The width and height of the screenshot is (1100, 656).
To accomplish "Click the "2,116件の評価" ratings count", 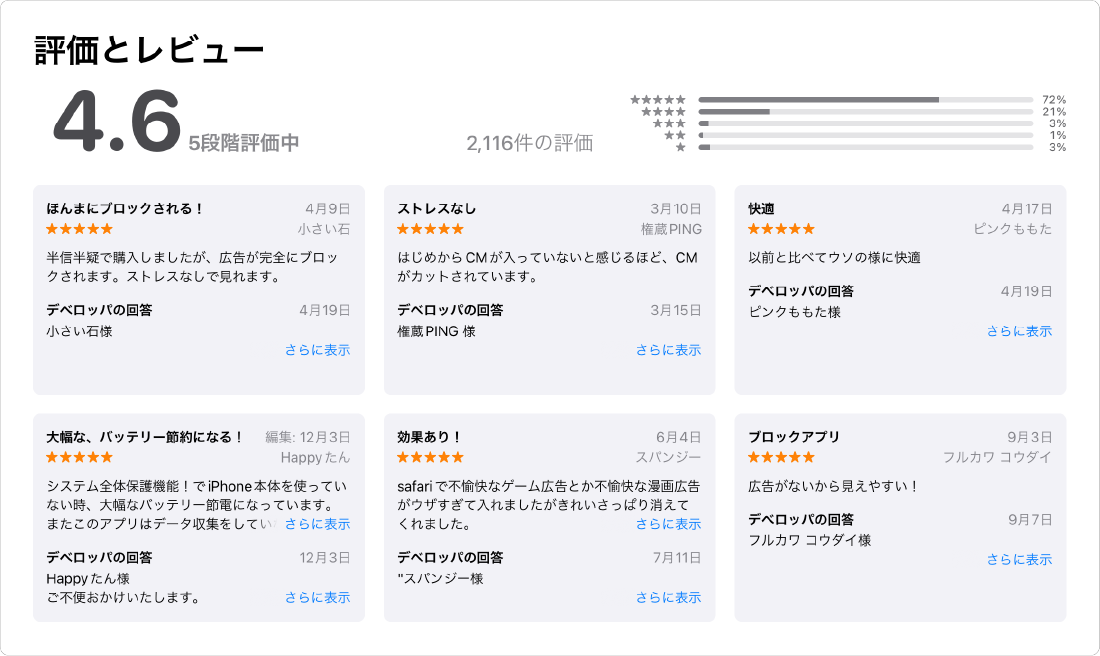I will pyautogui.click(x=529, y=143).
